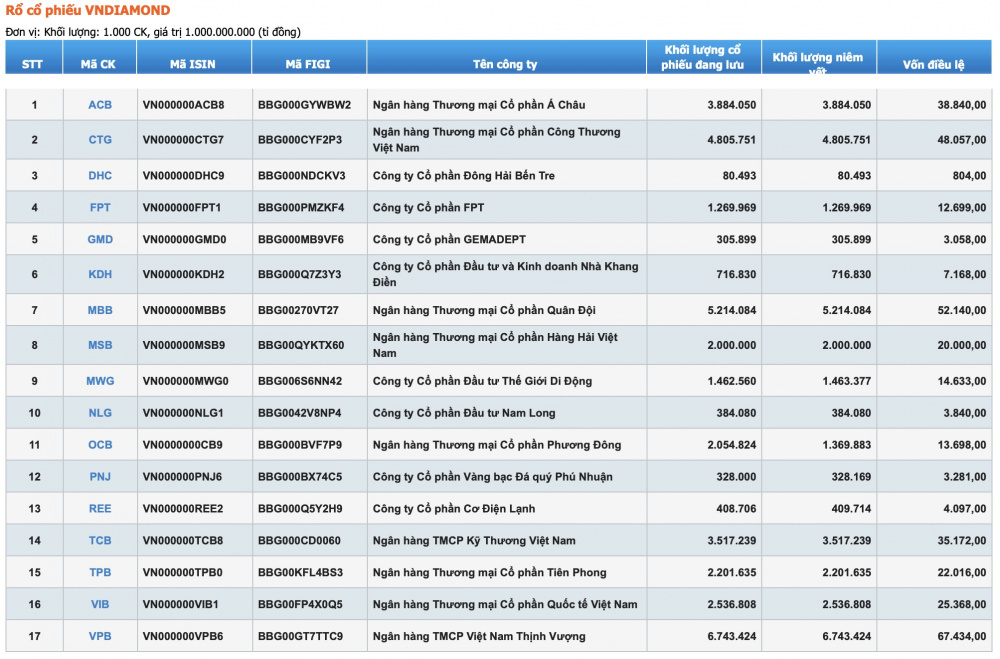Select outstanding volume value 2.054.824

[x=732, y=445]
